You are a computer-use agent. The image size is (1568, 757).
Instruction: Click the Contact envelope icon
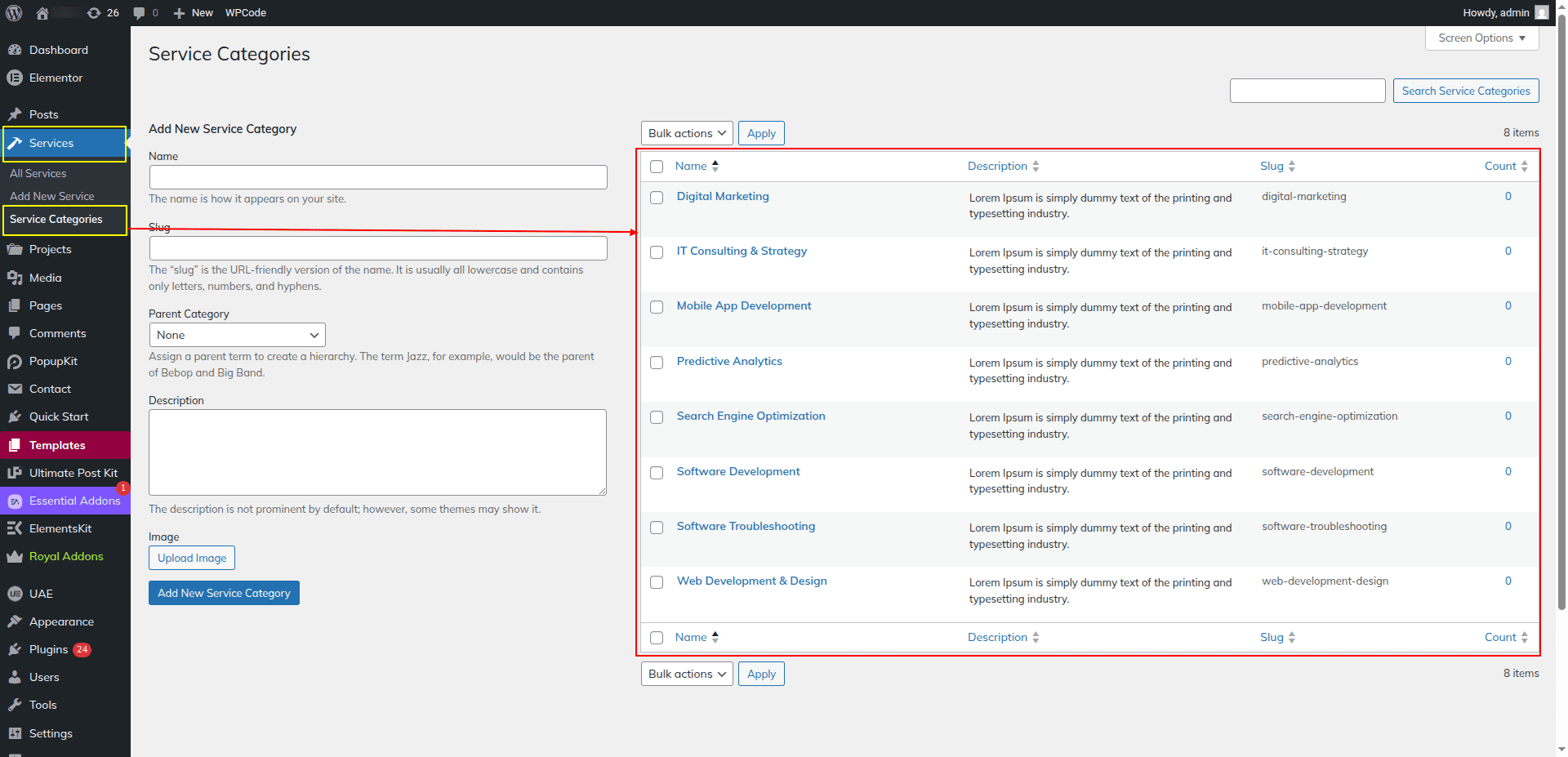[15, 389]
